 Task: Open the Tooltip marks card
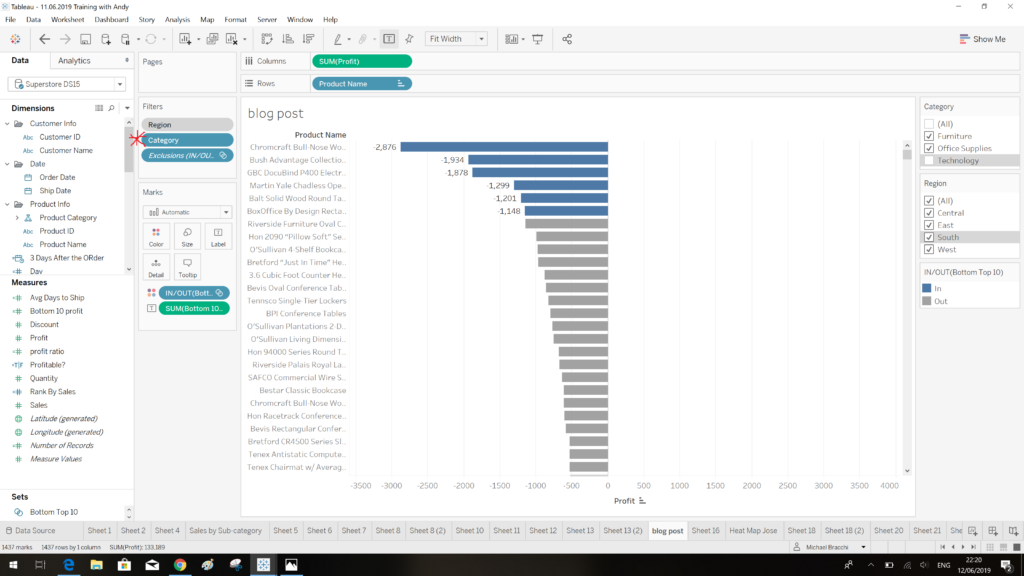(x=187, y=267)
